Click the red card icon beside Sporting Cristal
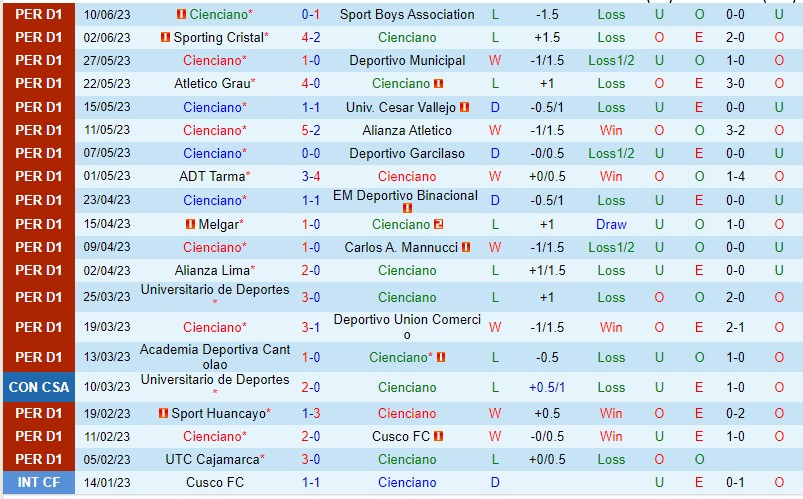 tap(165, 37)
